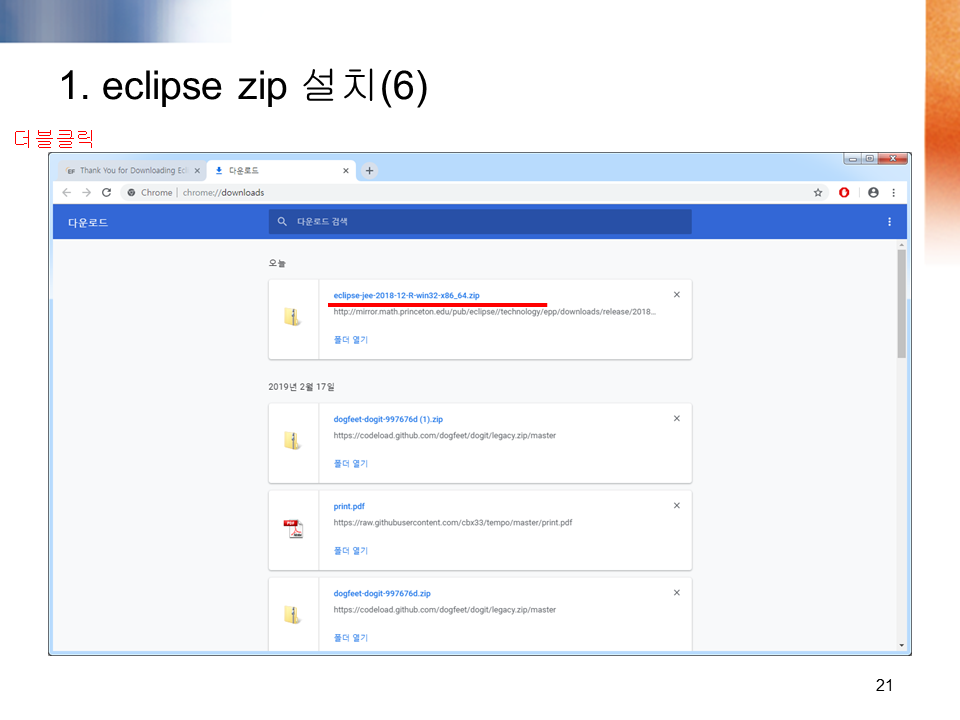Remove print.pdf entry from list
Image resolution: width=960 pixels, height=720 pixels.
point(677,505)
